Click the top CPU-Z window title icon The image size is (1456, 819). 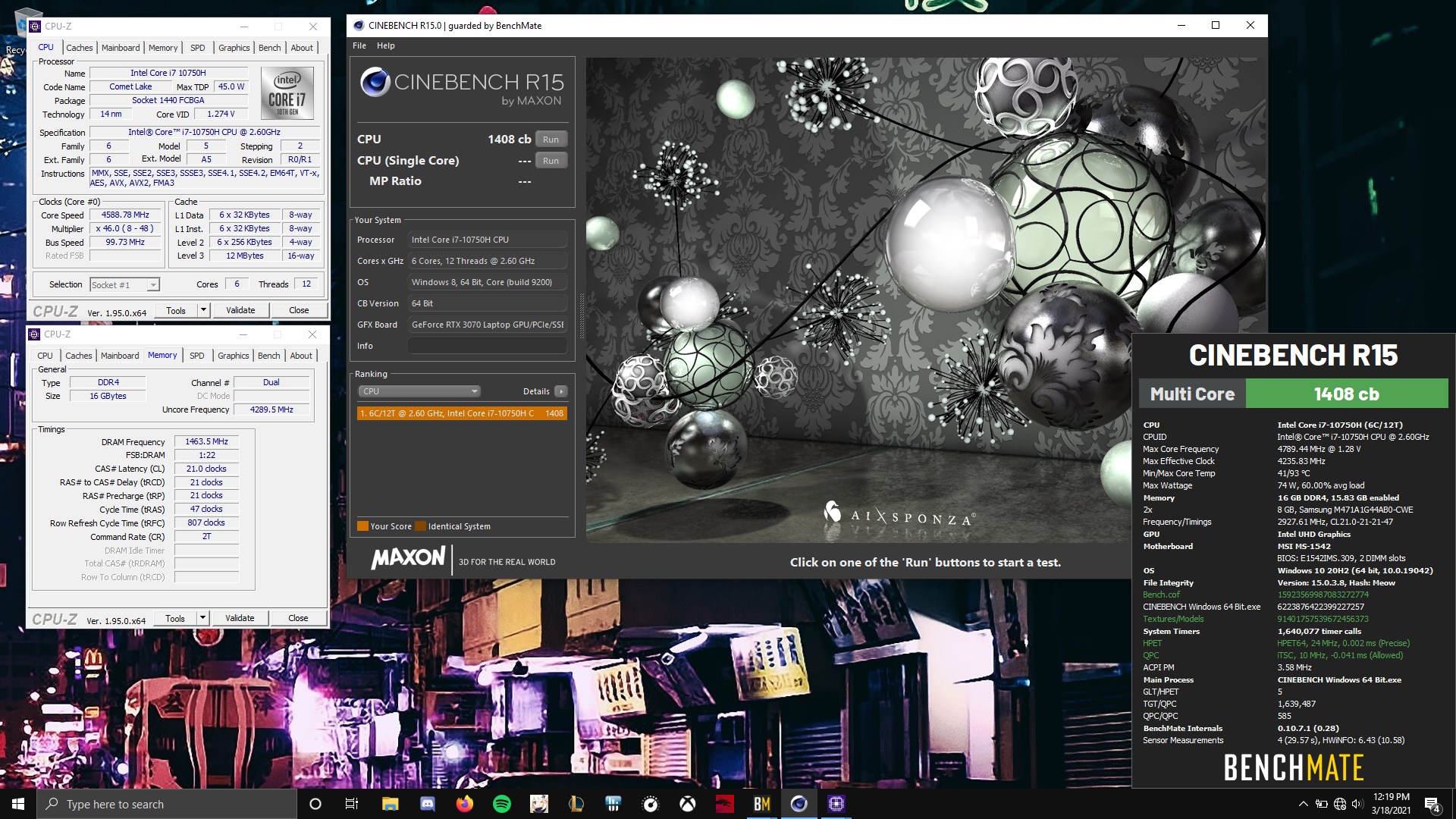pos(35,26)
